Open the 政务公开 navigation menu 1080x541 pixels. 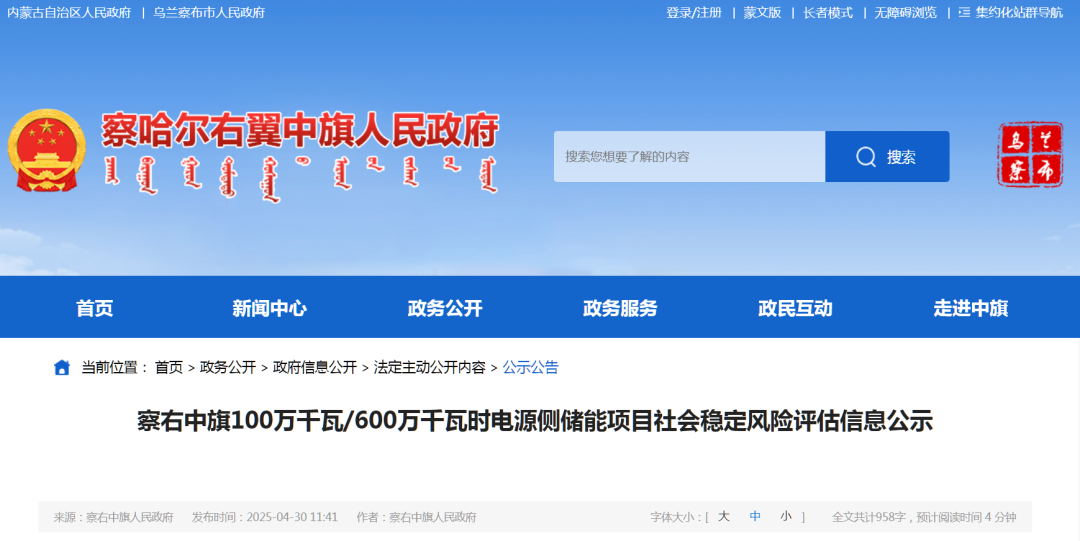tap(445, 308)
